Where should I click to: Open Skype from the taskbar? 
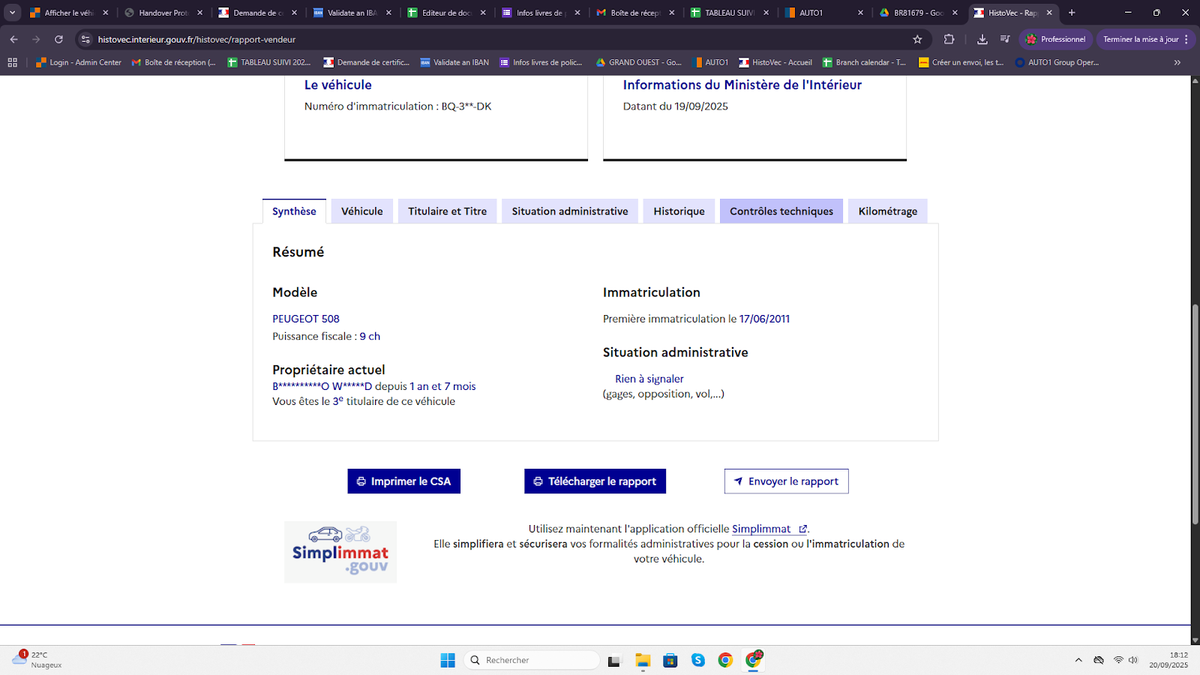698,660
